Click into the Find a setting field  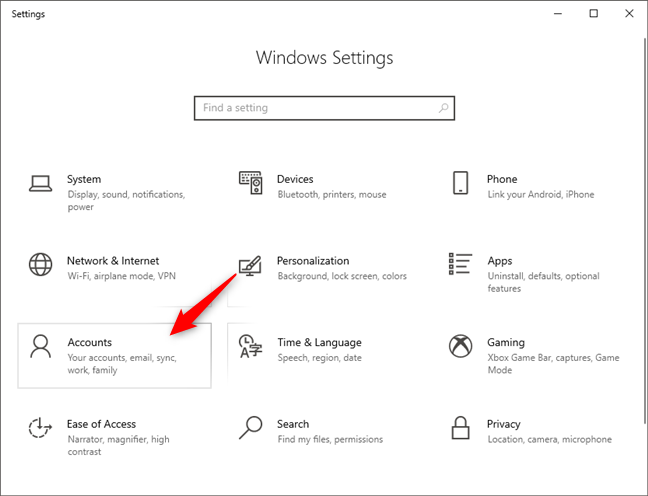tap(324, 108)
